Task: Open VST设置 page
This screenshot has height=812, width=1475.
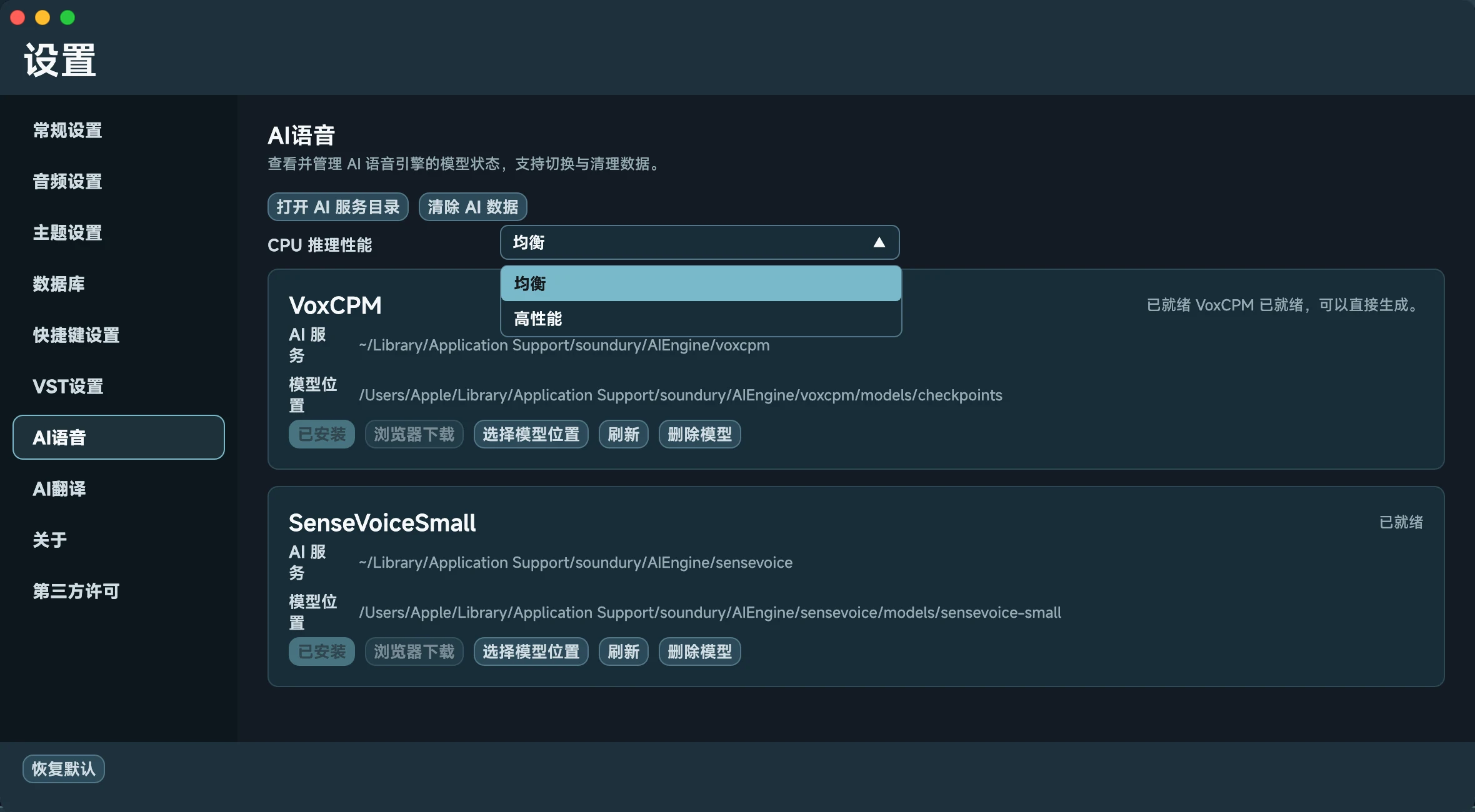Action: (x=118, y=386)
